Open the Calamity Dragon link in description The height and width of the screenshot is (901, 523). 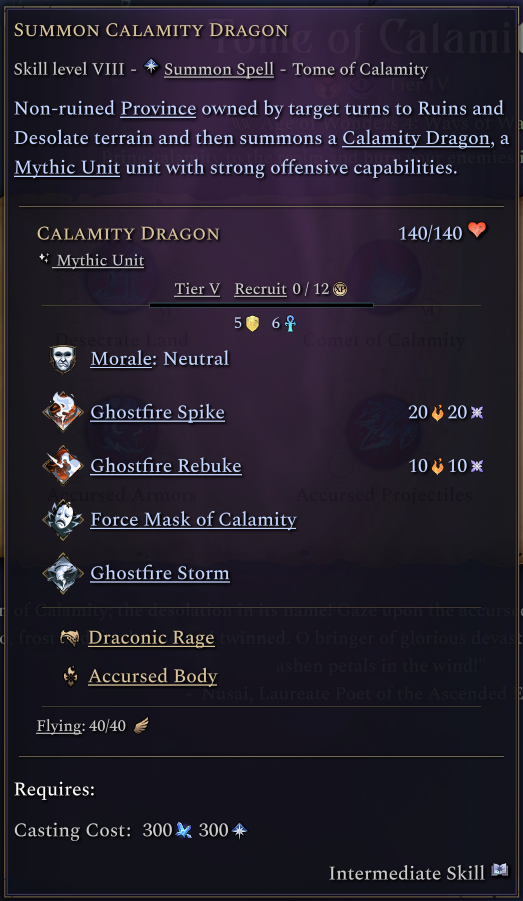[x=416, y=138]
